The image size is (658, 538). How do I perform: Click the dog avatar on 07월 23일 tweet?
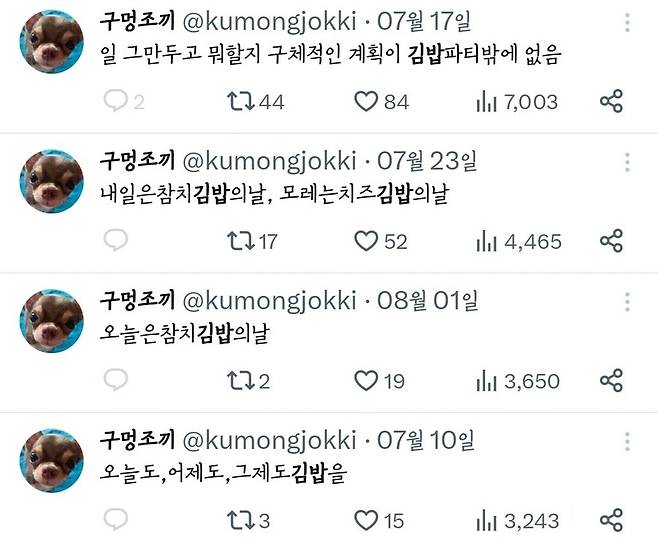52,181
